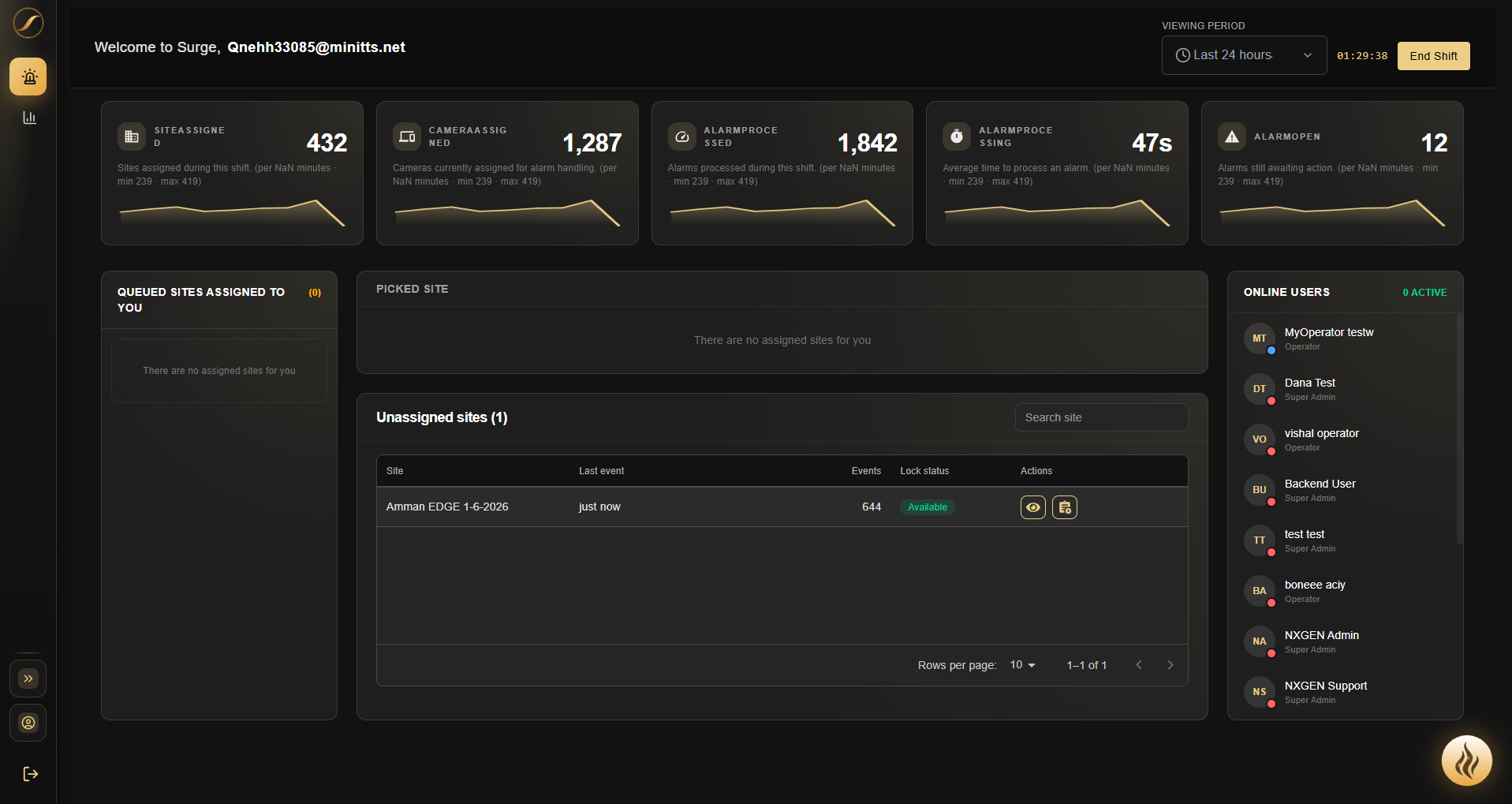Viewport: 1512px width, 804px height.
Task: Click the Camera Assigned devices icon
Action: [x=407, y=136]
